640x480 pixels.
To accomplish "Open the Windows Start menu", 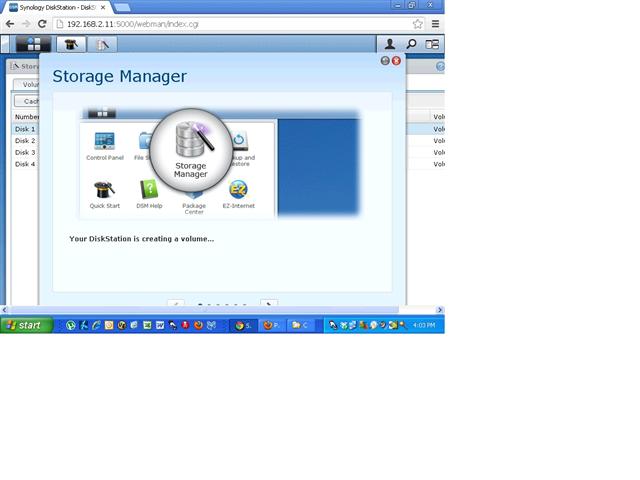I will (26, 325).
